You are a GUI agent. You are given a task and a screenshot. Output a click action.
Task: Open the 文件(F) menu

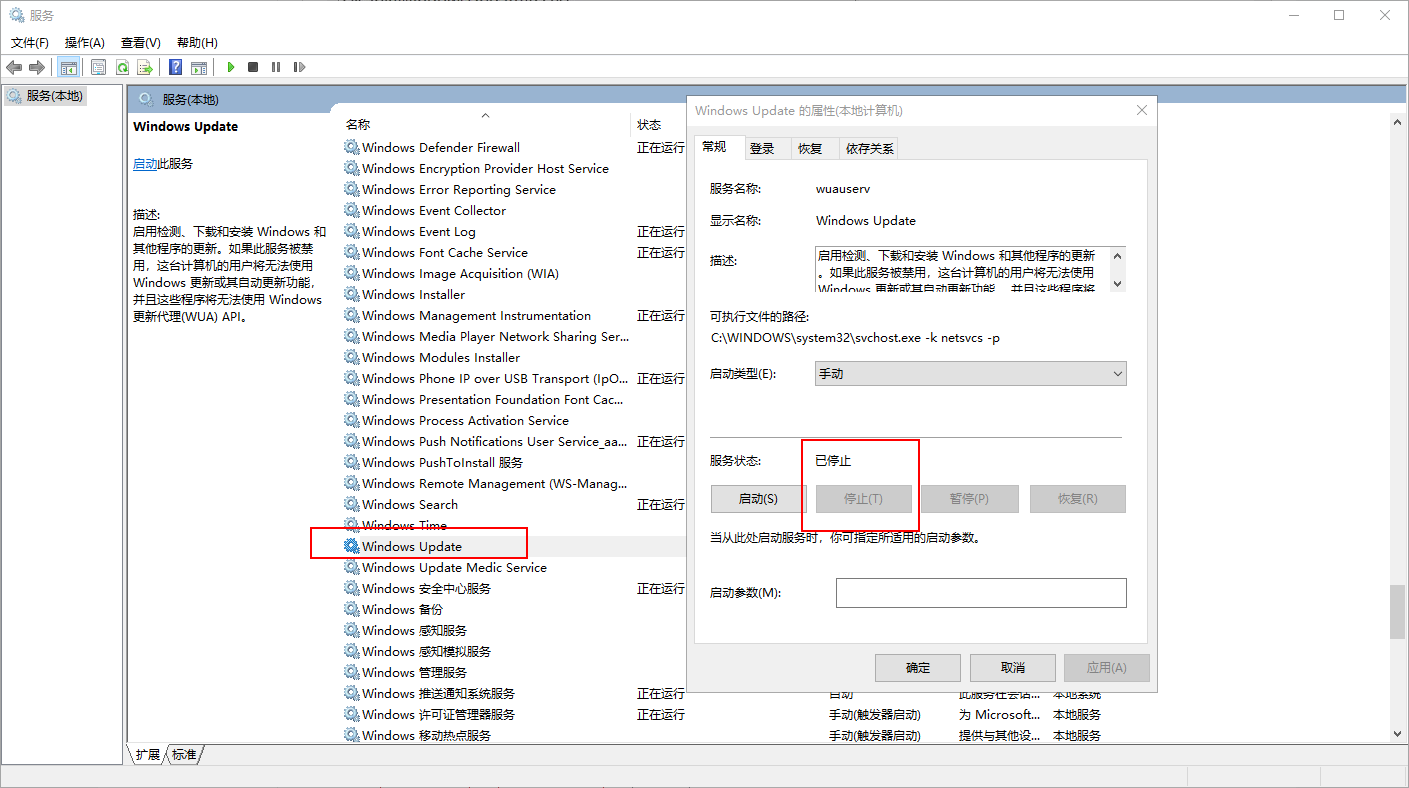(30, 42)
